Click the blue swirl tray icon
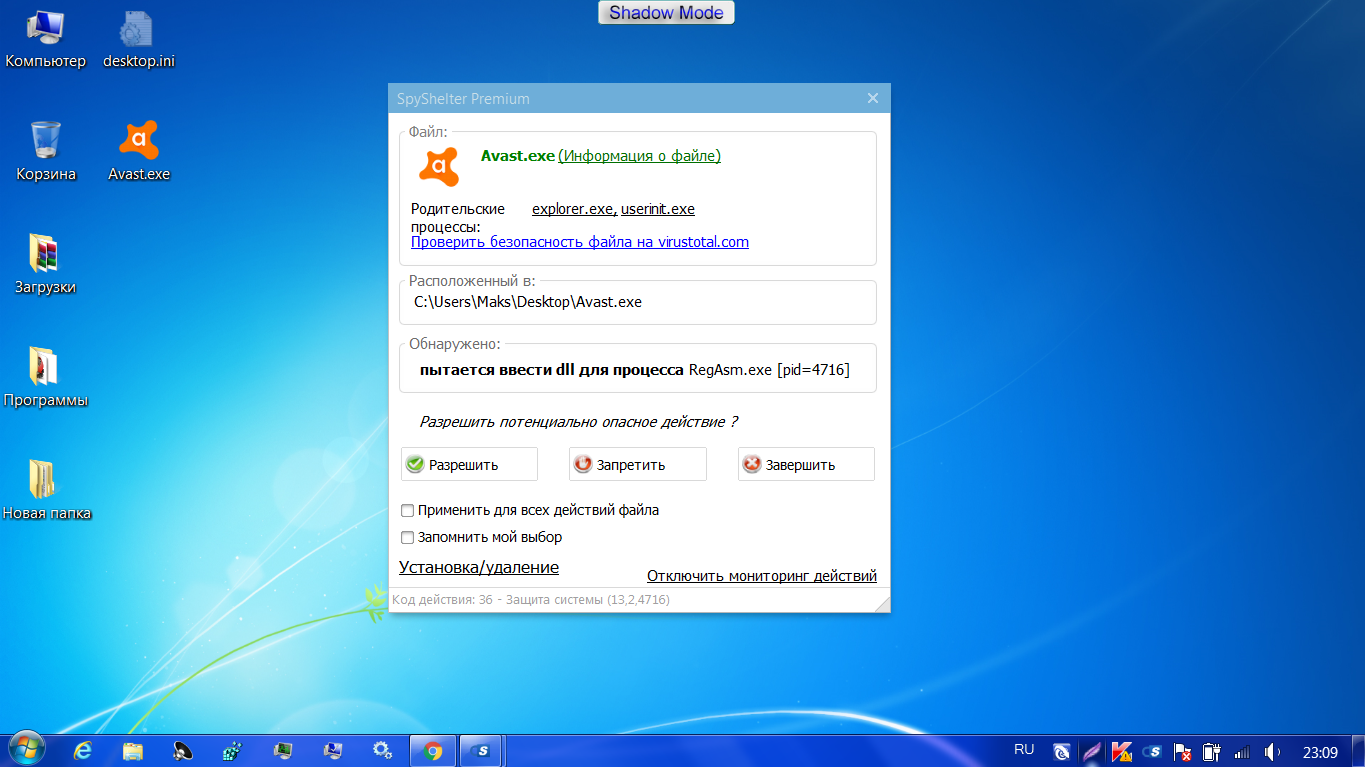 [x=1062, y=751]
